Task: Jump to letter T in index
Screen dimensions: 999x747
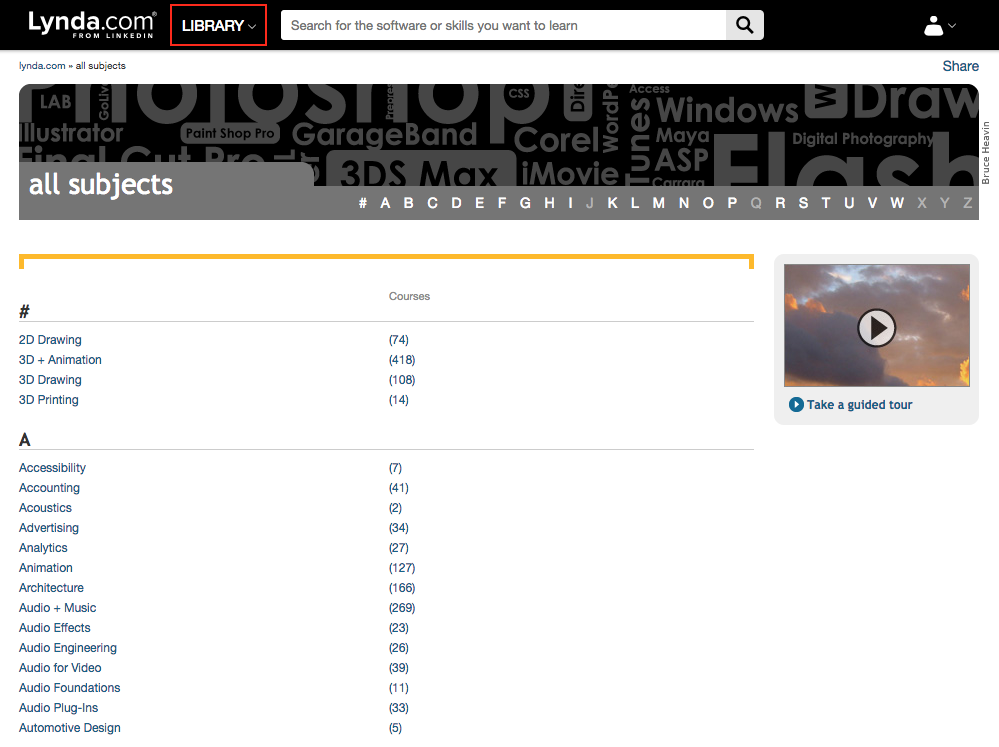Action: pos(826,203)
